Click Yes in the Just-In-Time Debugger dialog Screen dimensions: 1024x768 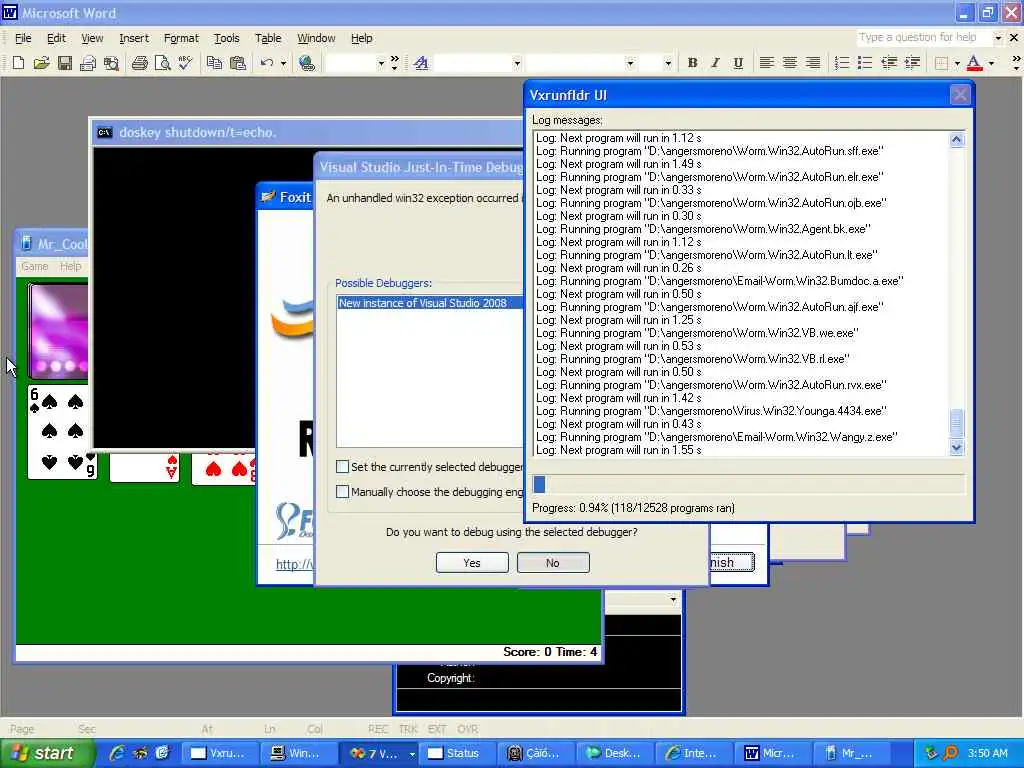(472, 562)
